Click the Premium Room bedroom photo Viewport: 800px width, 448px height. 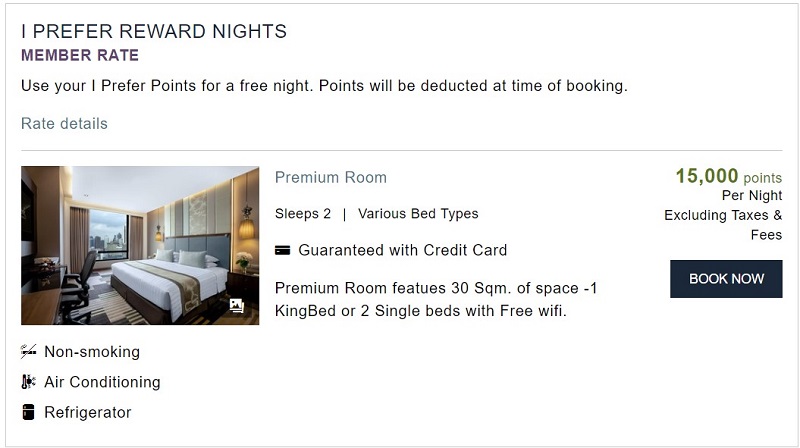click(x=140, y=245)
